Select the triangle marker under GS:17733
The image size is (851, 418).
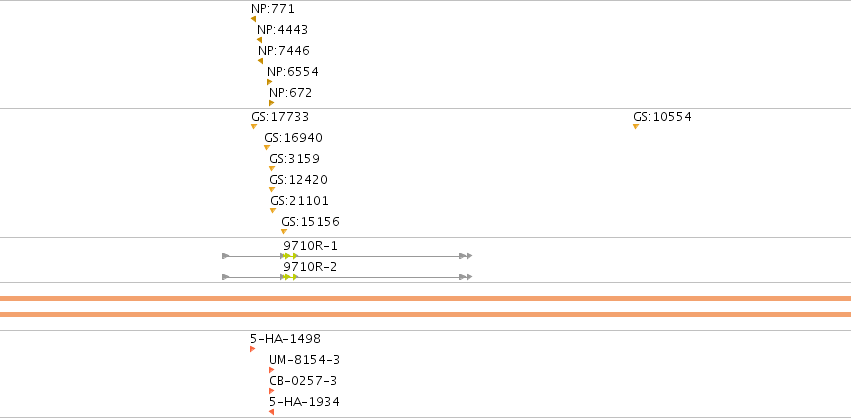click(254, 126)
